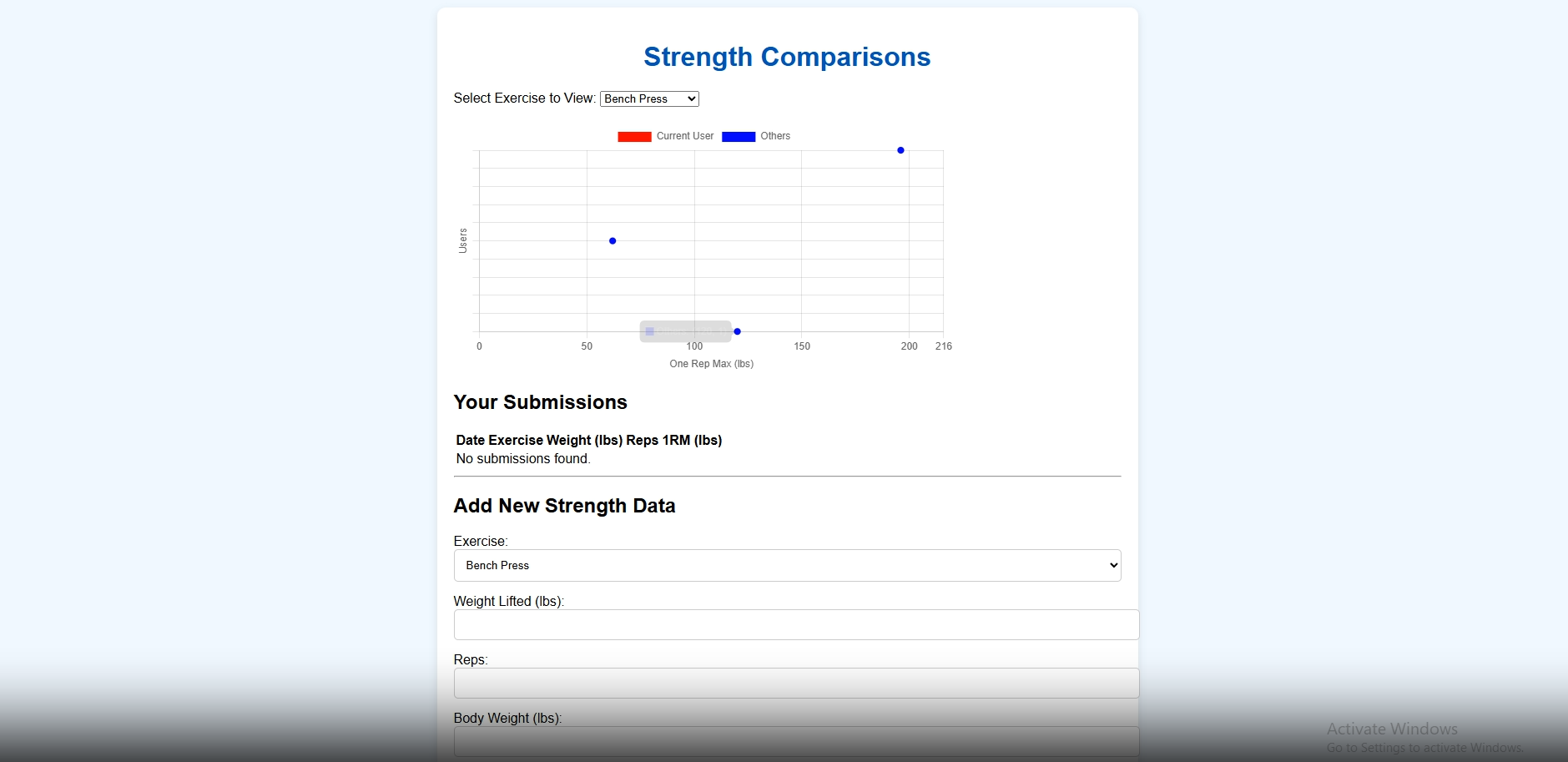Image resolution: width=1568 pixels, height=762 pixels.
Task: Click the blue data point near 60 lbs
Action: coord(613,241)
